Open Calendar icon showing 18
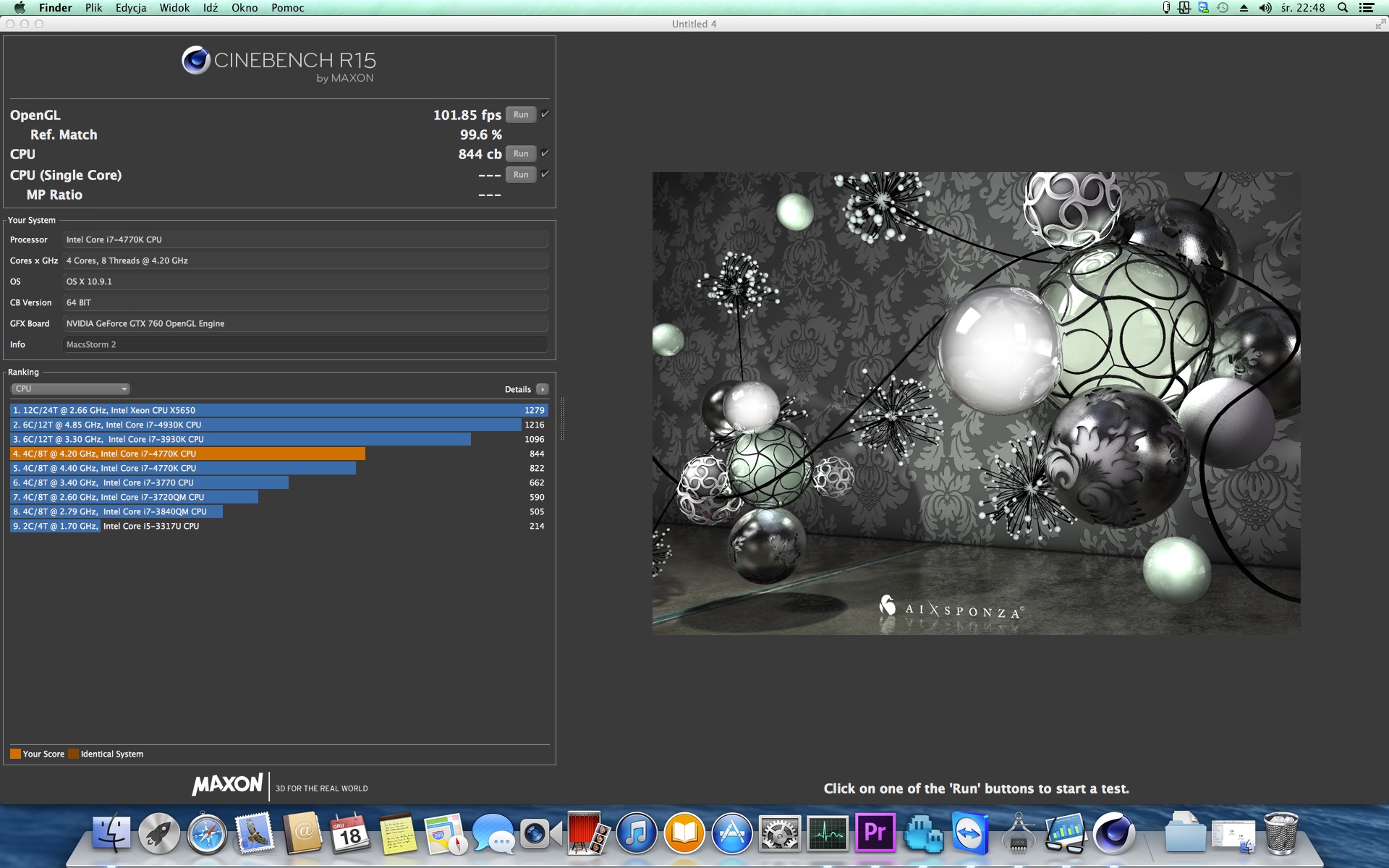 tap(350, 833)
